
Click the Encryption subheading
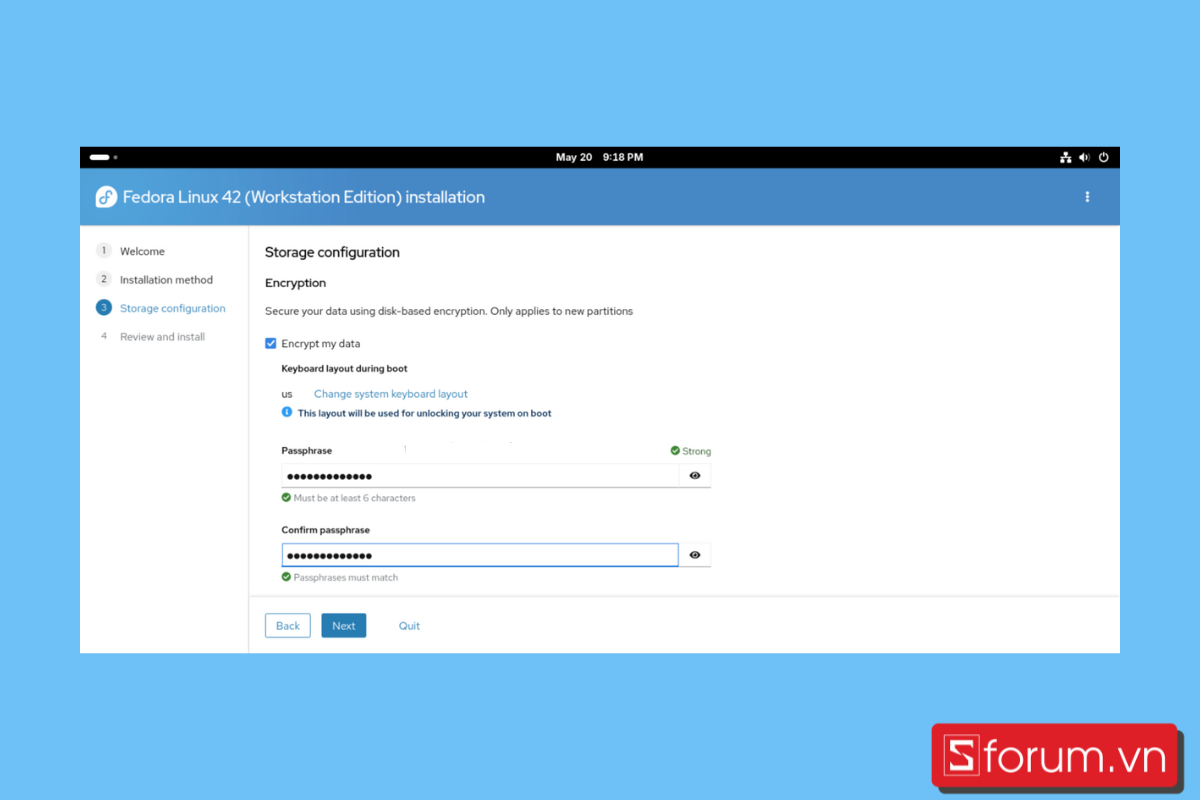click(x=296, y=283)
